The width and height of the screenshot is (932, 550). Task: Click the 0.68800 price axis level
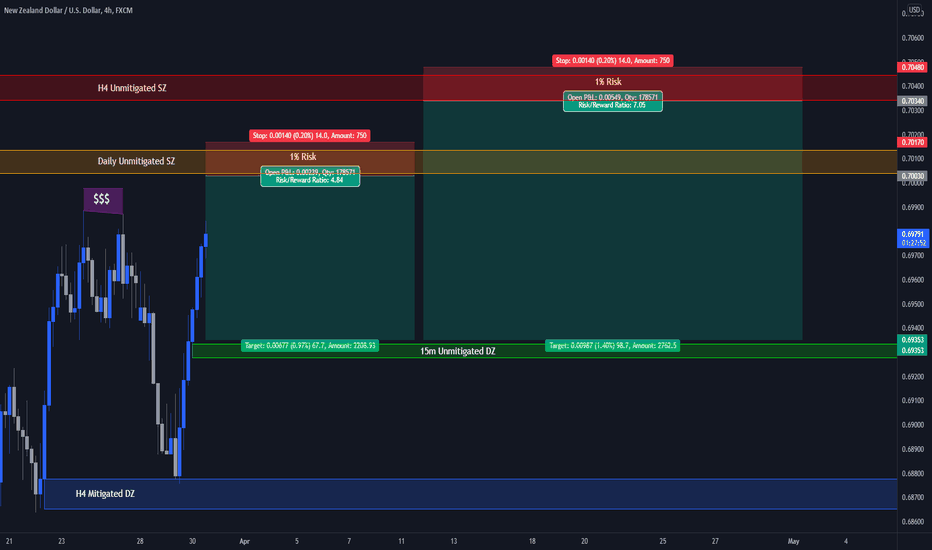[912, 473]
